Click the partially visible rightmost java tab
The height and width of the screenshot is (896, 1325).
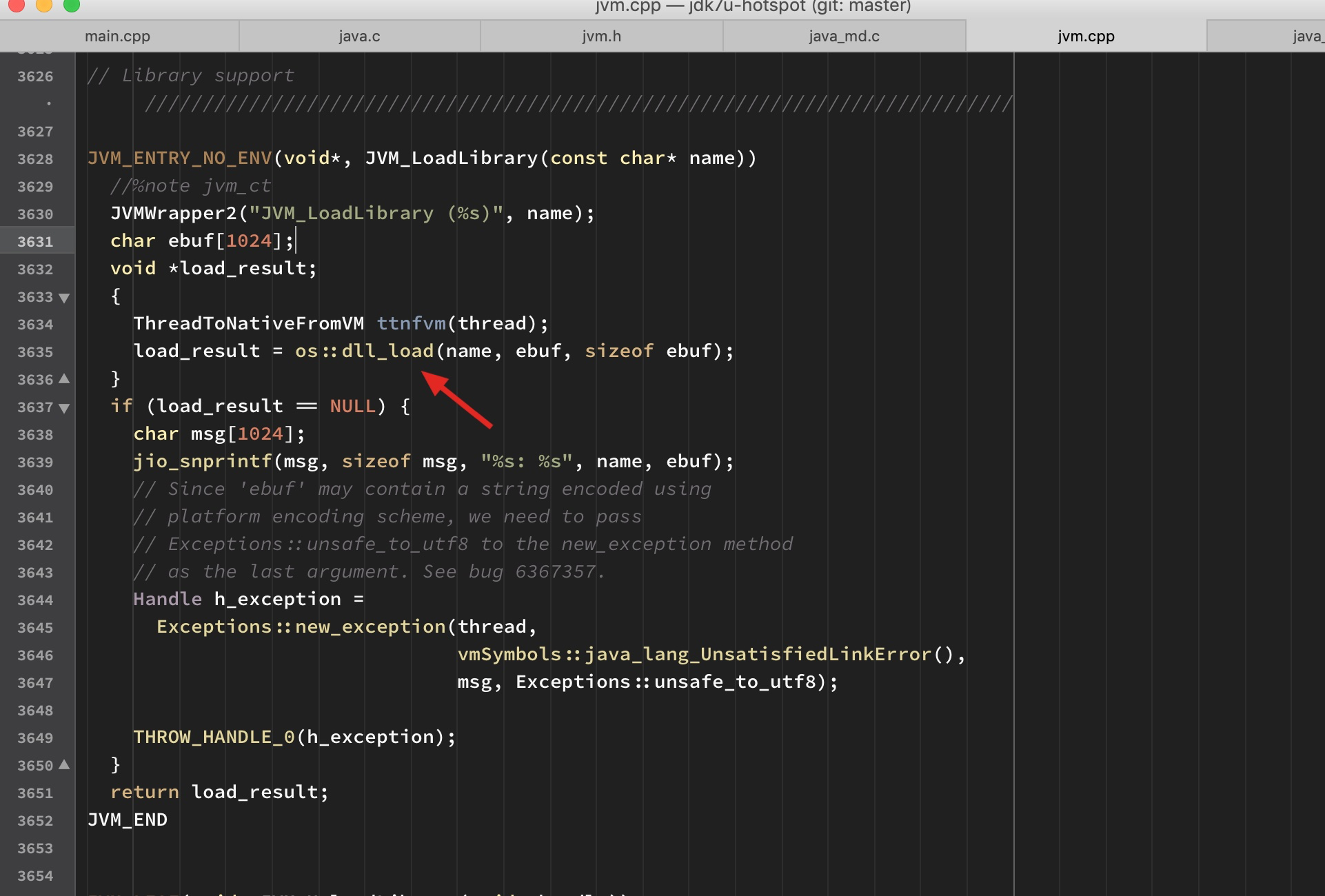tap(1306, 36)
